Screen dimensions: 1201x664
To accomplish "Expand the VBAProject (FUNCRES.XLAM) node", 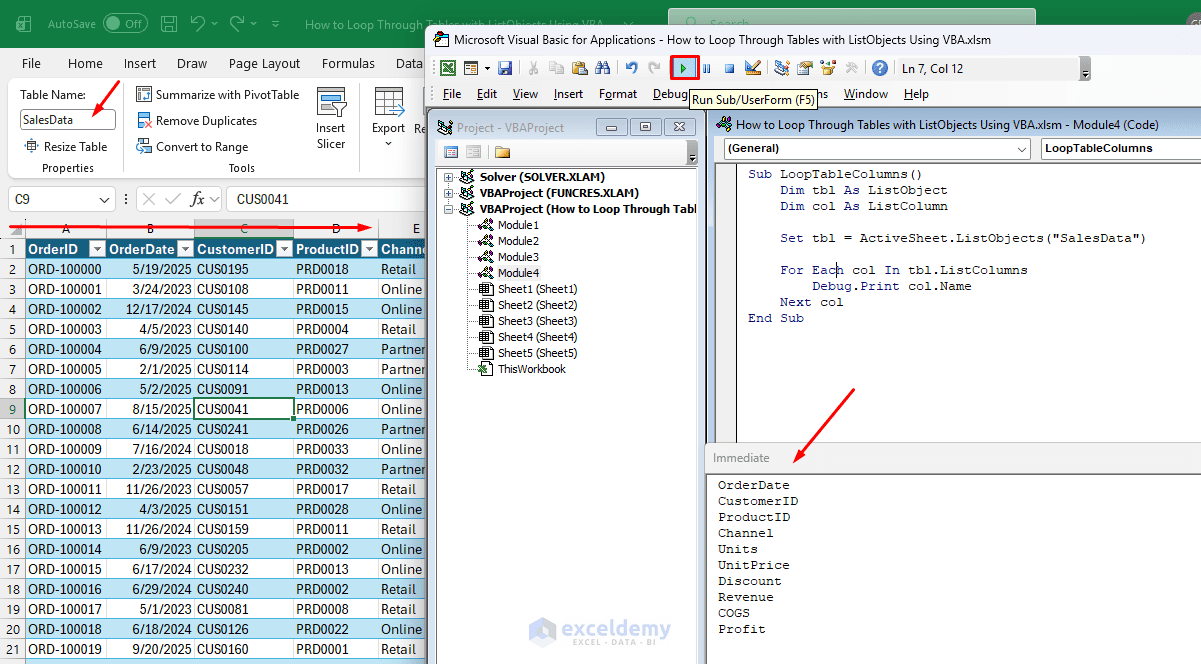I will (x=449, y=193).
